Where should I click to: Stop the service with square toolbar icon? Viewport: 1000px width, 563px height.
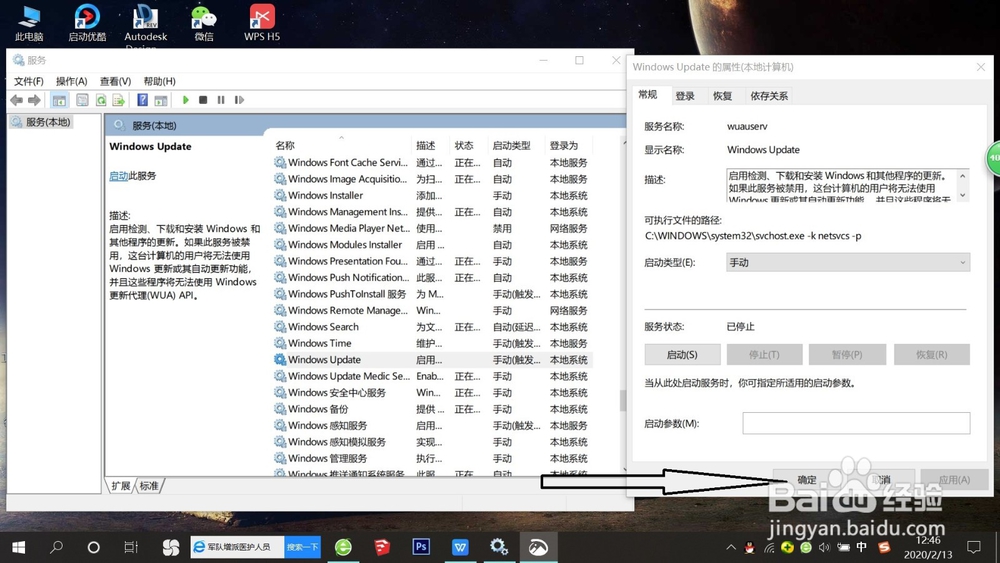coord(203,100)
